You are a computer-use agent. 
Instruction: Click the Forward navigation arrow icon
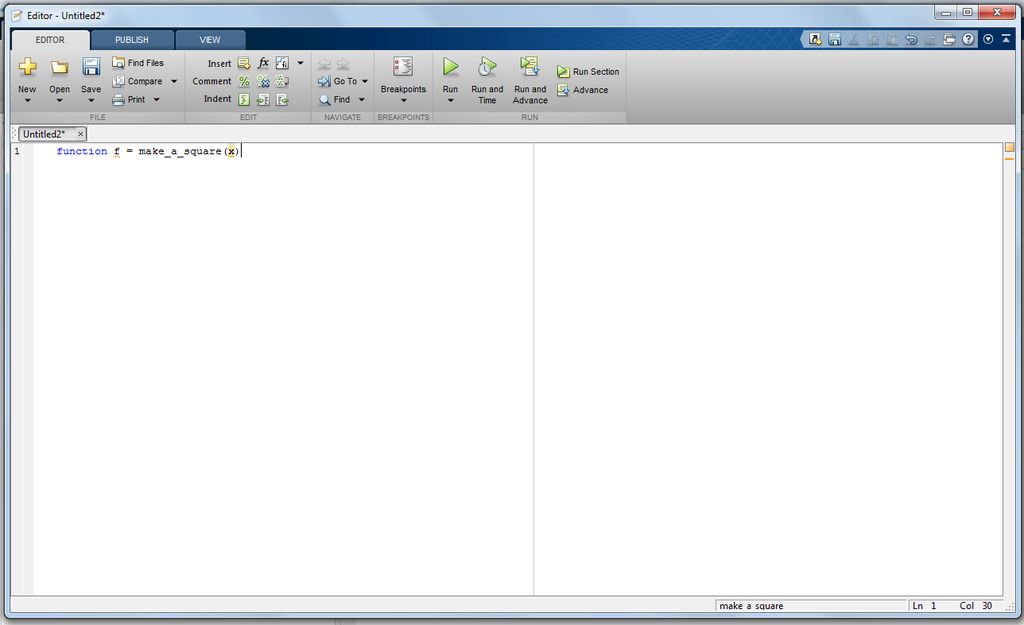343,64
